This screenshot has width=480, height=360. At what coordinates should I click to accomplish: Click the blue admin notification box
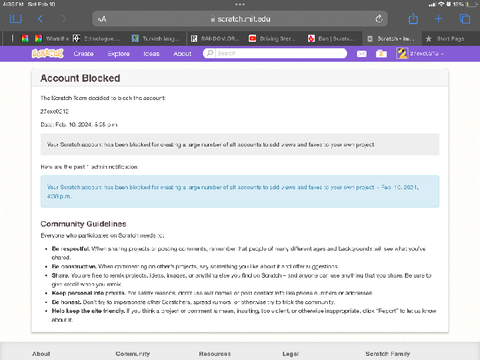coord(240,192)
